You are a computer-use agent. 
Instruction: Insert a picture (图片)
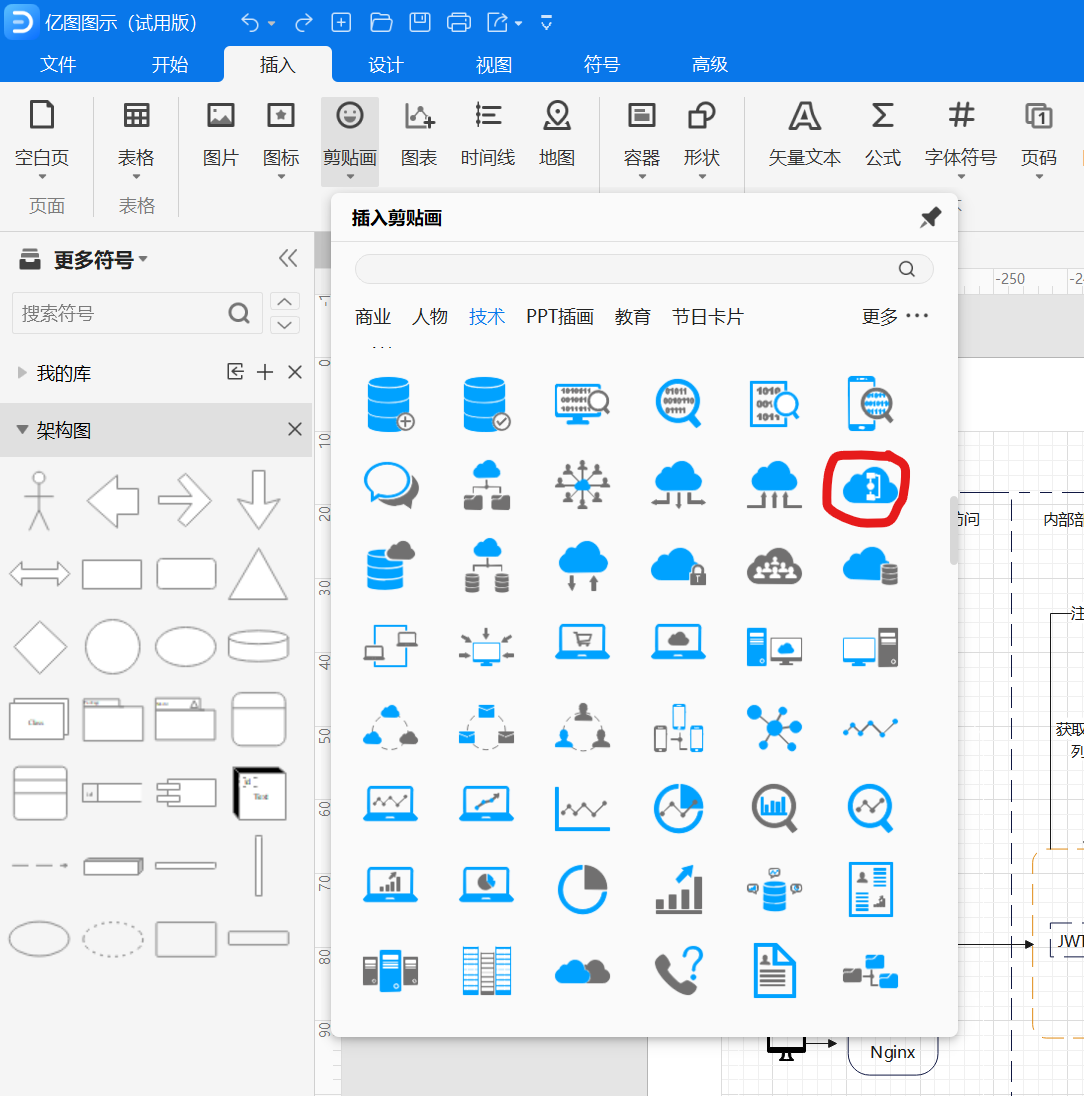tap(220, 134)
